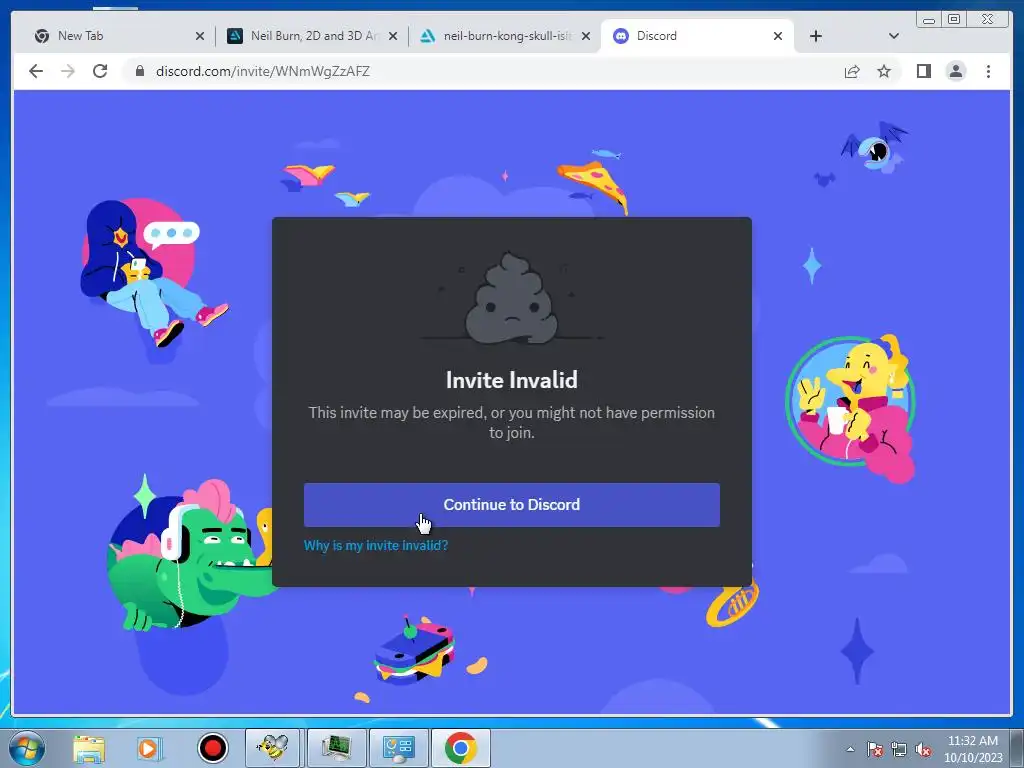This screenshot has height=768, width=1024.
Task: Restore down the Chrome window
Action: tap(953, 19)
